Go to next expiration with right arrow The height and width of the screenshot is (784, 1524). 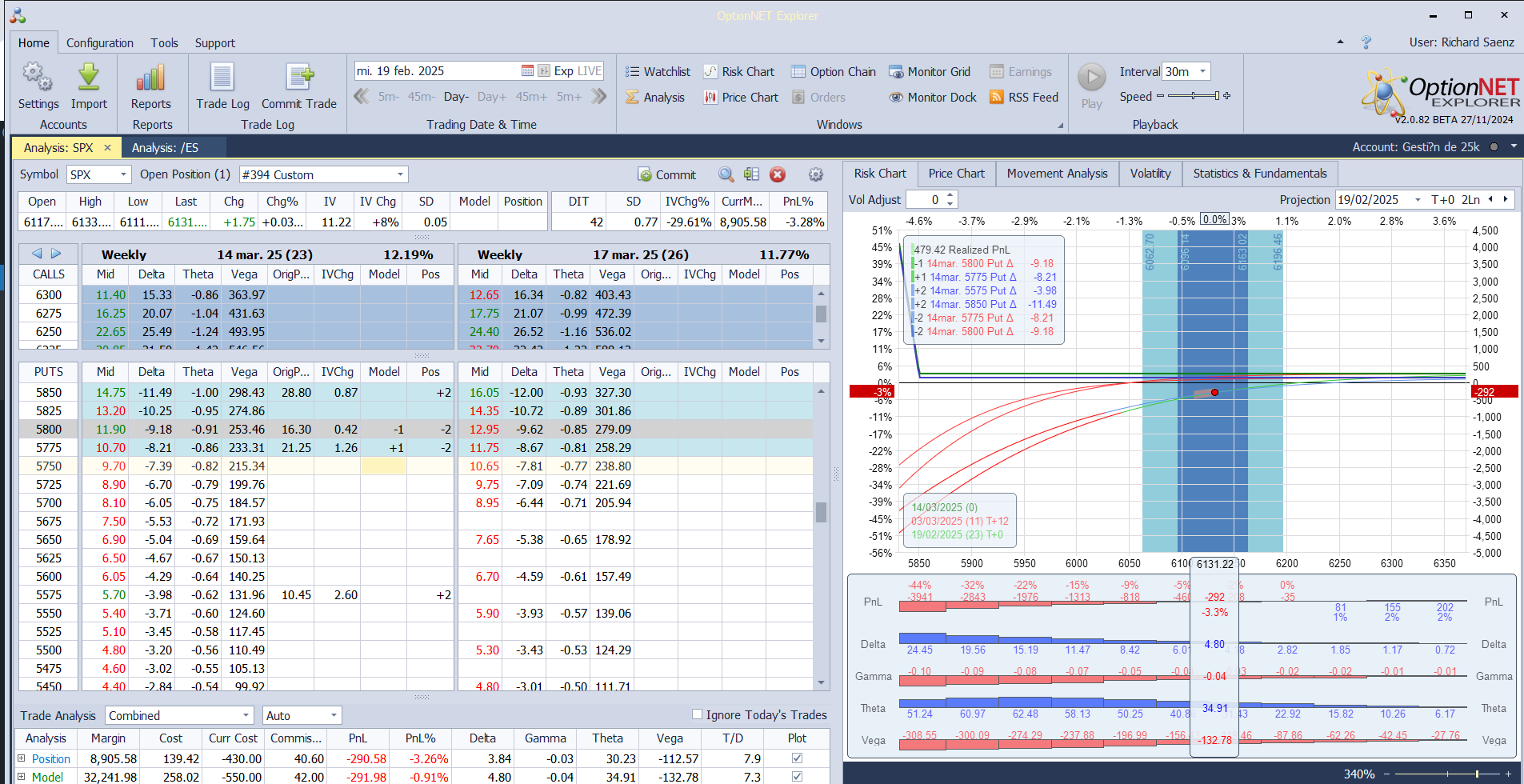[56, 254]
